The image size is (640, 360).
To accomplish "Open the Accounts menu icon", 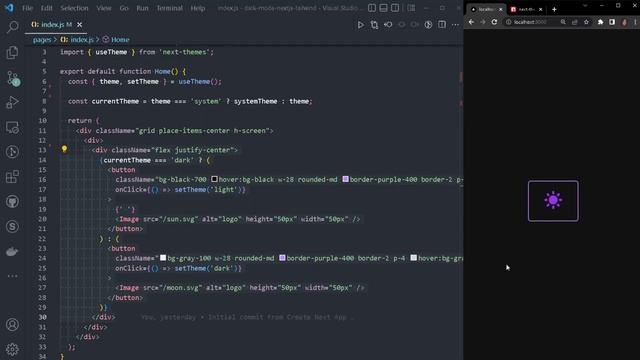I will point(12,325).
